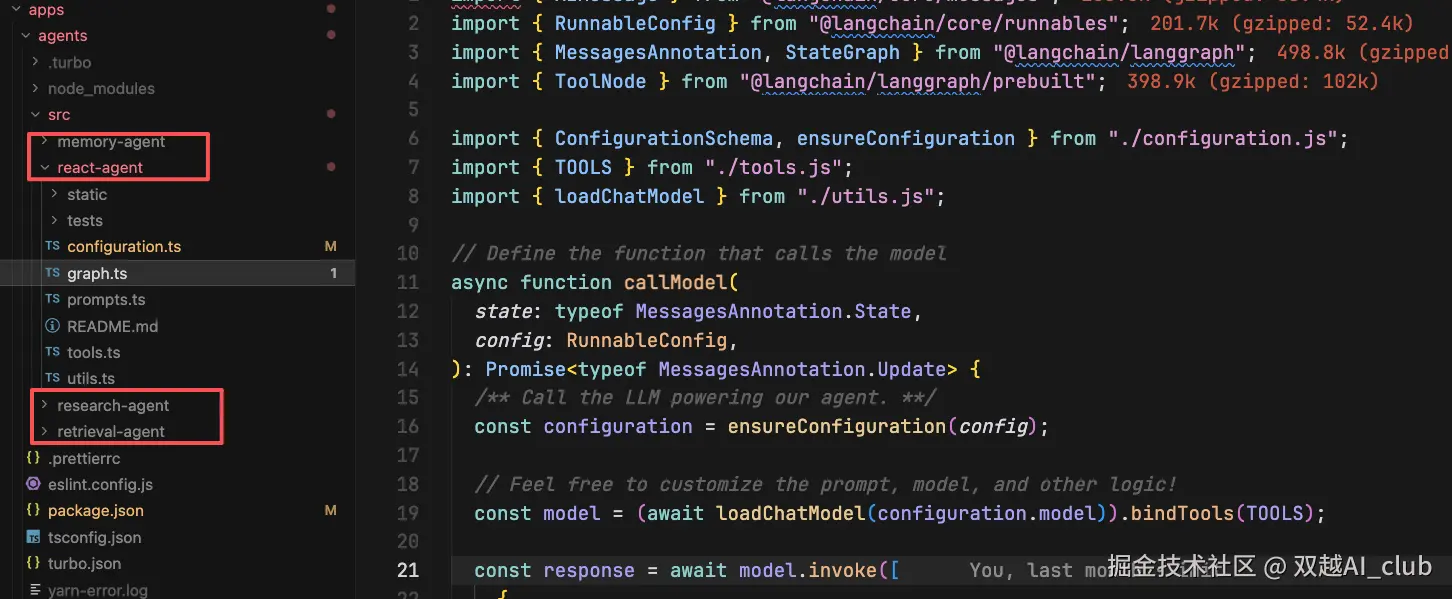Open README.md file
Viewport: 1452px width, 599px height.
pos(112,326)
